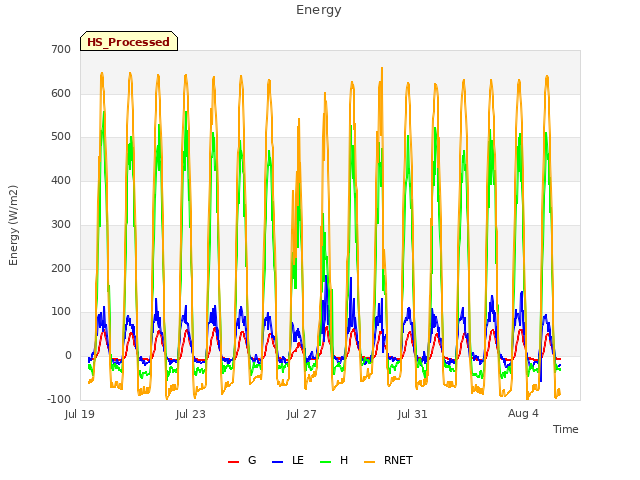This screenshot has height=480, width=640.
Task: Click the orange RNET legend color marker
Action: pos(369,462)
